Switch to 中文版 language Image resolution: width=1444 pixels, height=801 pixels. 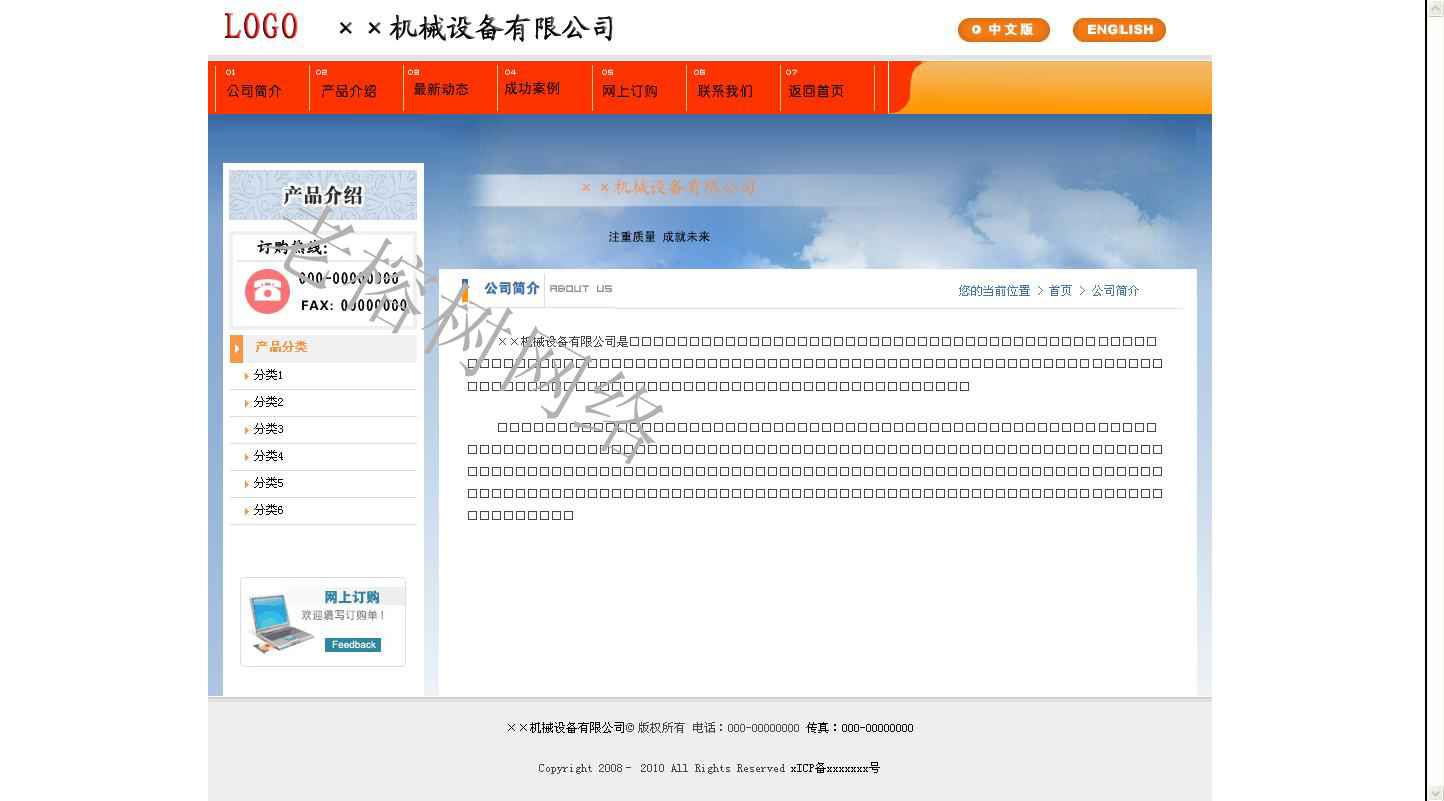[1003, 30]
